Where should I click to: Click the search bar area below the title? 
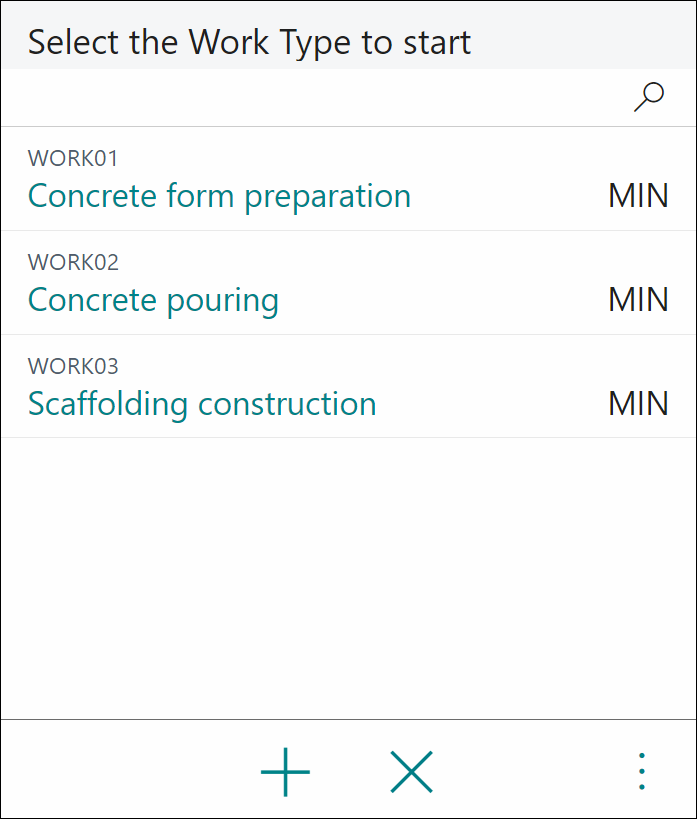pos(313,98)
